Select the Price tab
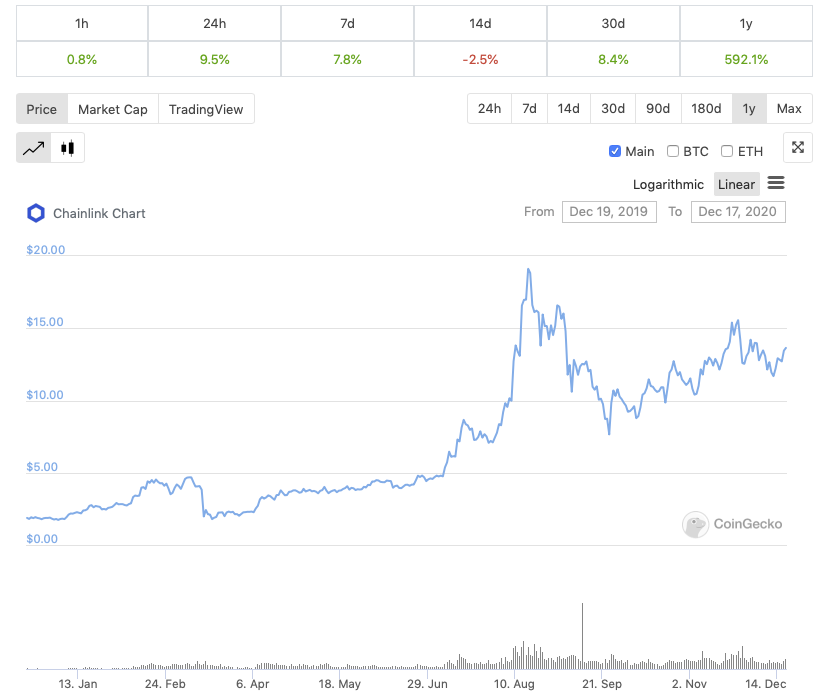Screen dimensions: 829x698 (x=42, y=109)
